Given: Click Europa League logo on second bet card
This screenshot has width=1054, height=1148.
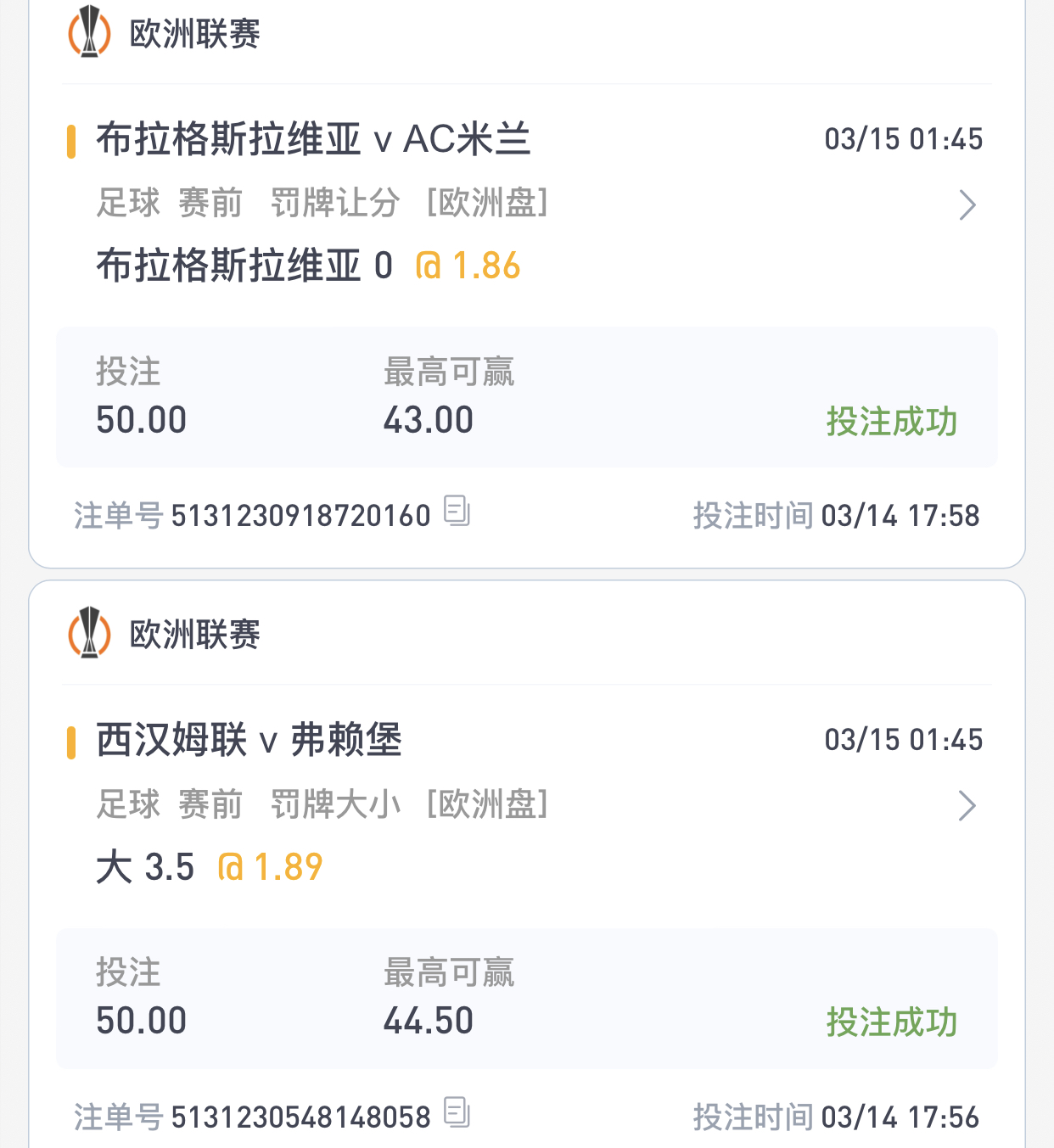Looking at the screenshot, I should tap(89, 633).
